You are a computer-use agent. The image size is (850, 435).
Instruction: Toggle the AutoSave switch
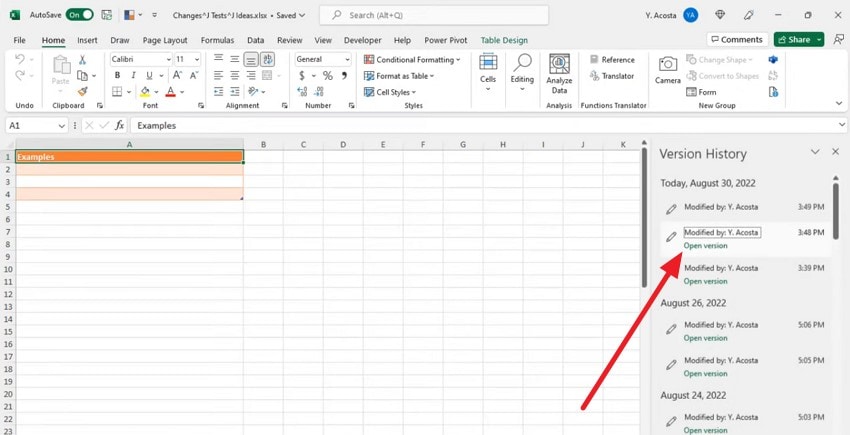click(79, 15)
